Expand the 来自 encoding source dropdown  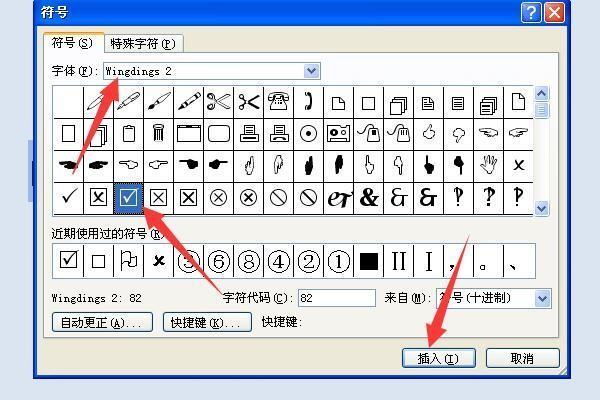pyautogui.click(x=543, y=298)
